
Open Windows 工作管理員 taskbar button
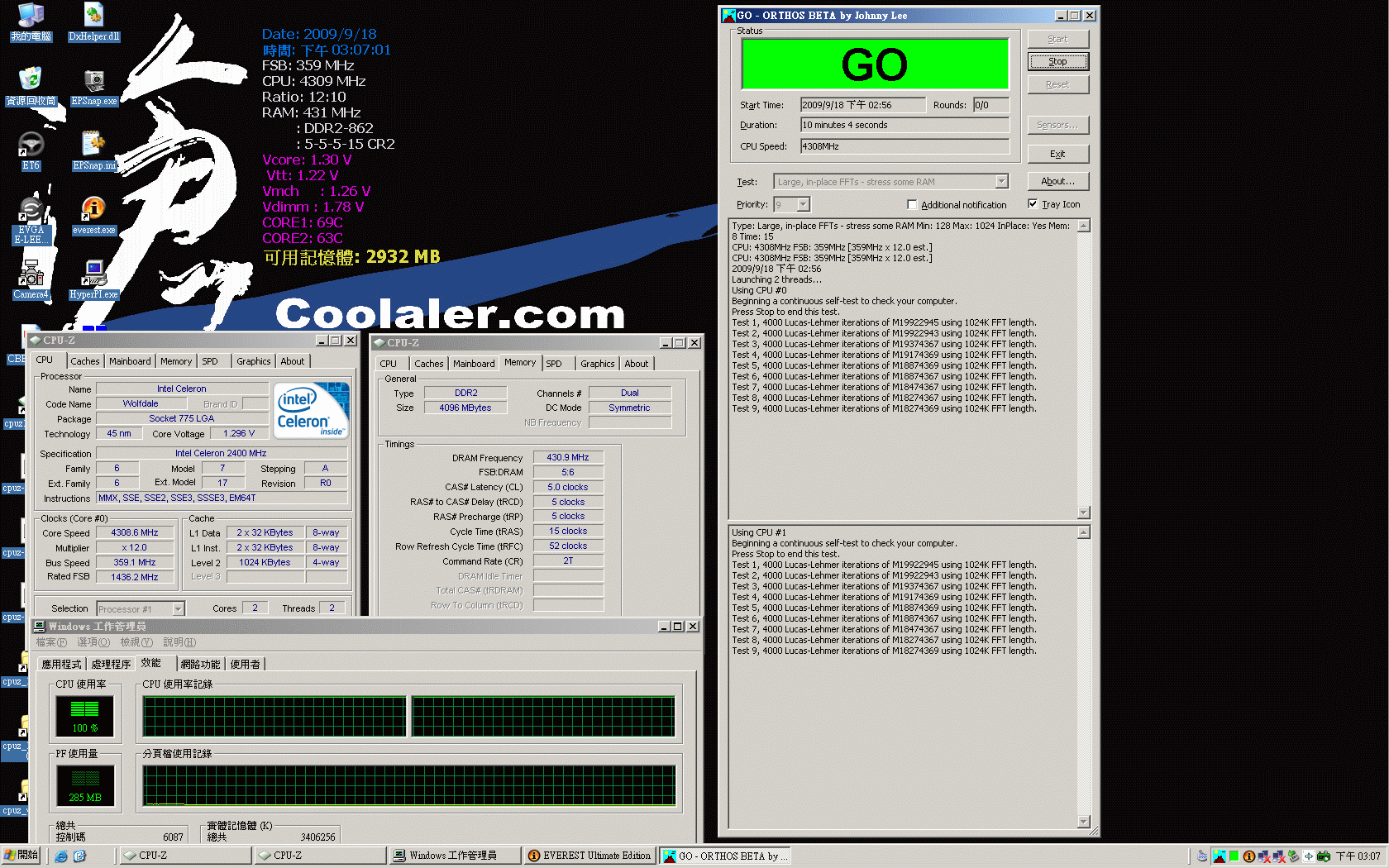pyautogui.click(x=455, y=856)
